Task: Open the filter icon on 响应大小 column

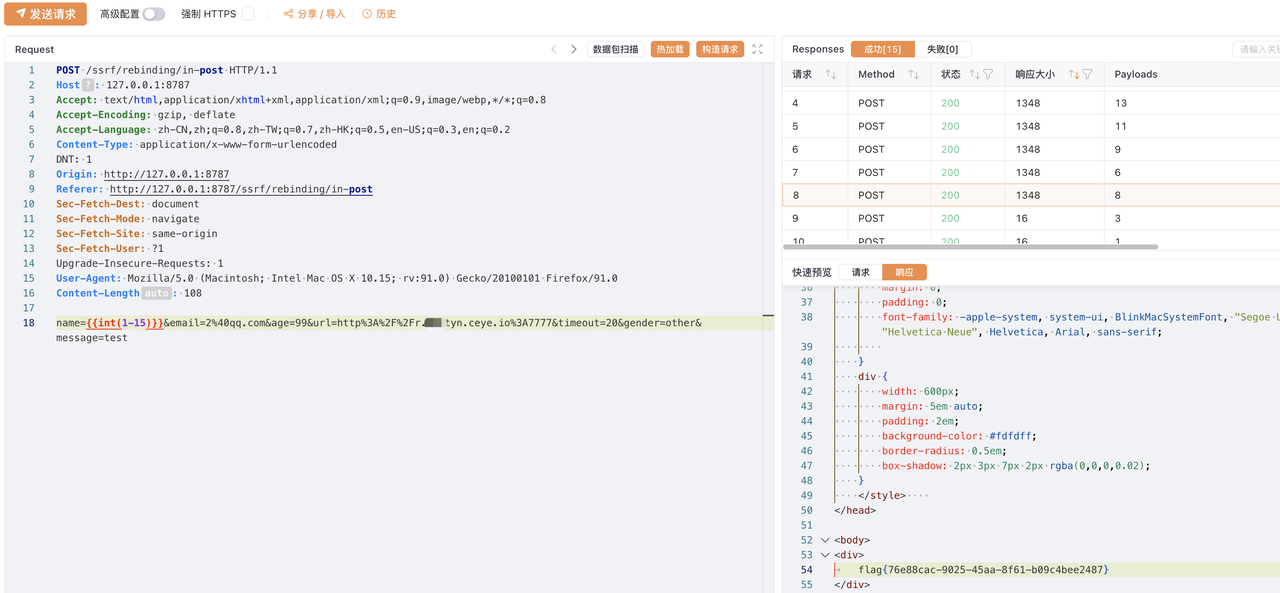Action: coord(1087,74)
